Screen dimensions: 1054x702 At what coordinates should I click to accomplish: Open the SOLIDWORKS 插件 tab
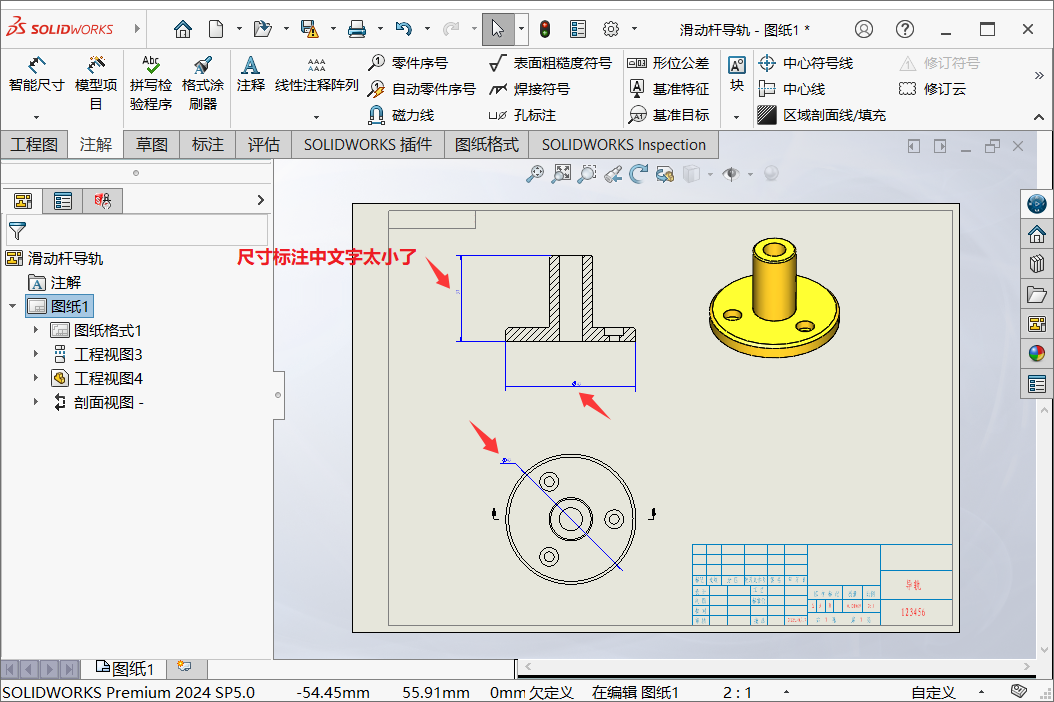pos(368,145)
